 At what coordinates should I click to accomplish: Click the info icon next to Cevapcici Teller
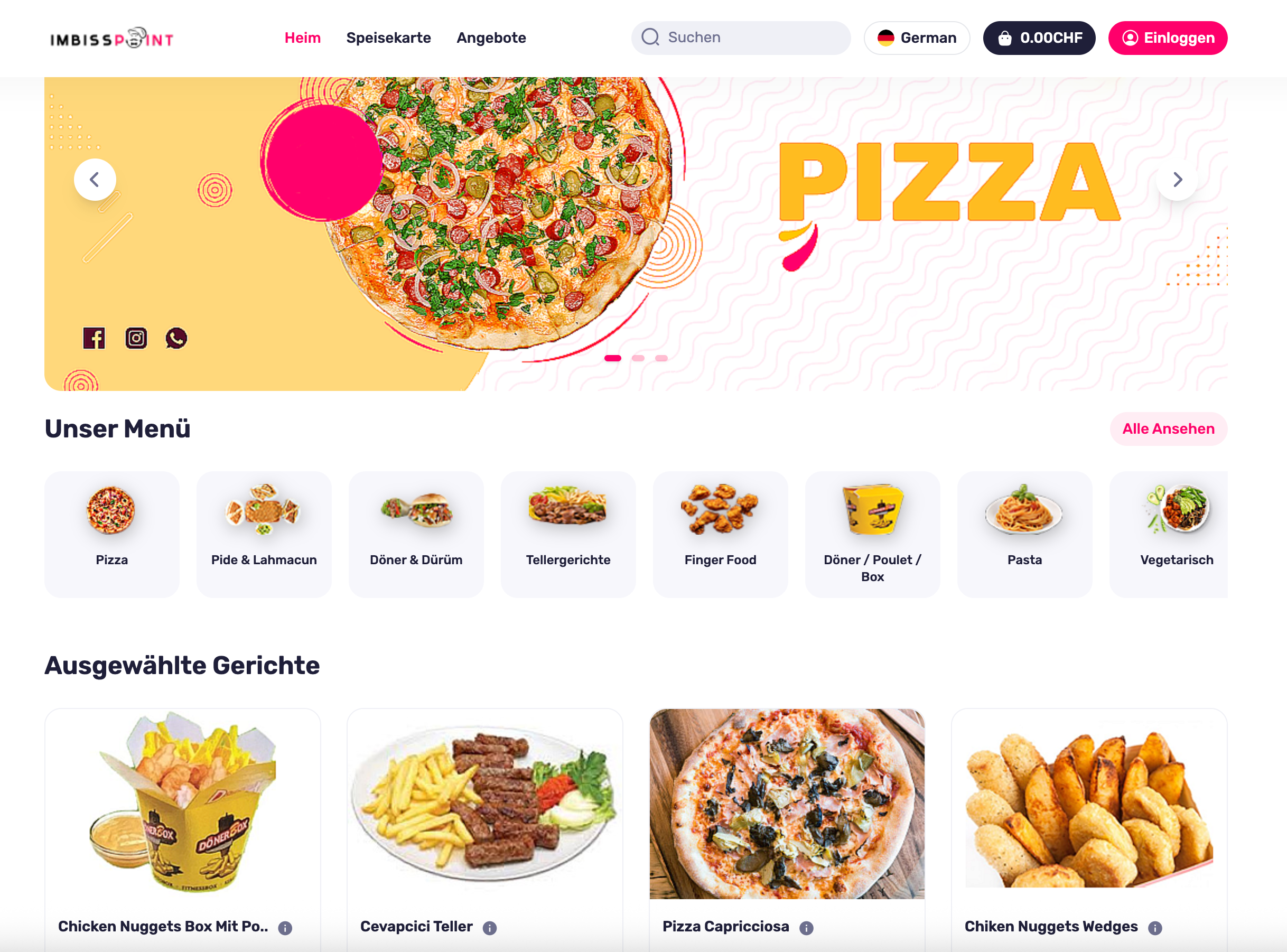click(489, 928)
